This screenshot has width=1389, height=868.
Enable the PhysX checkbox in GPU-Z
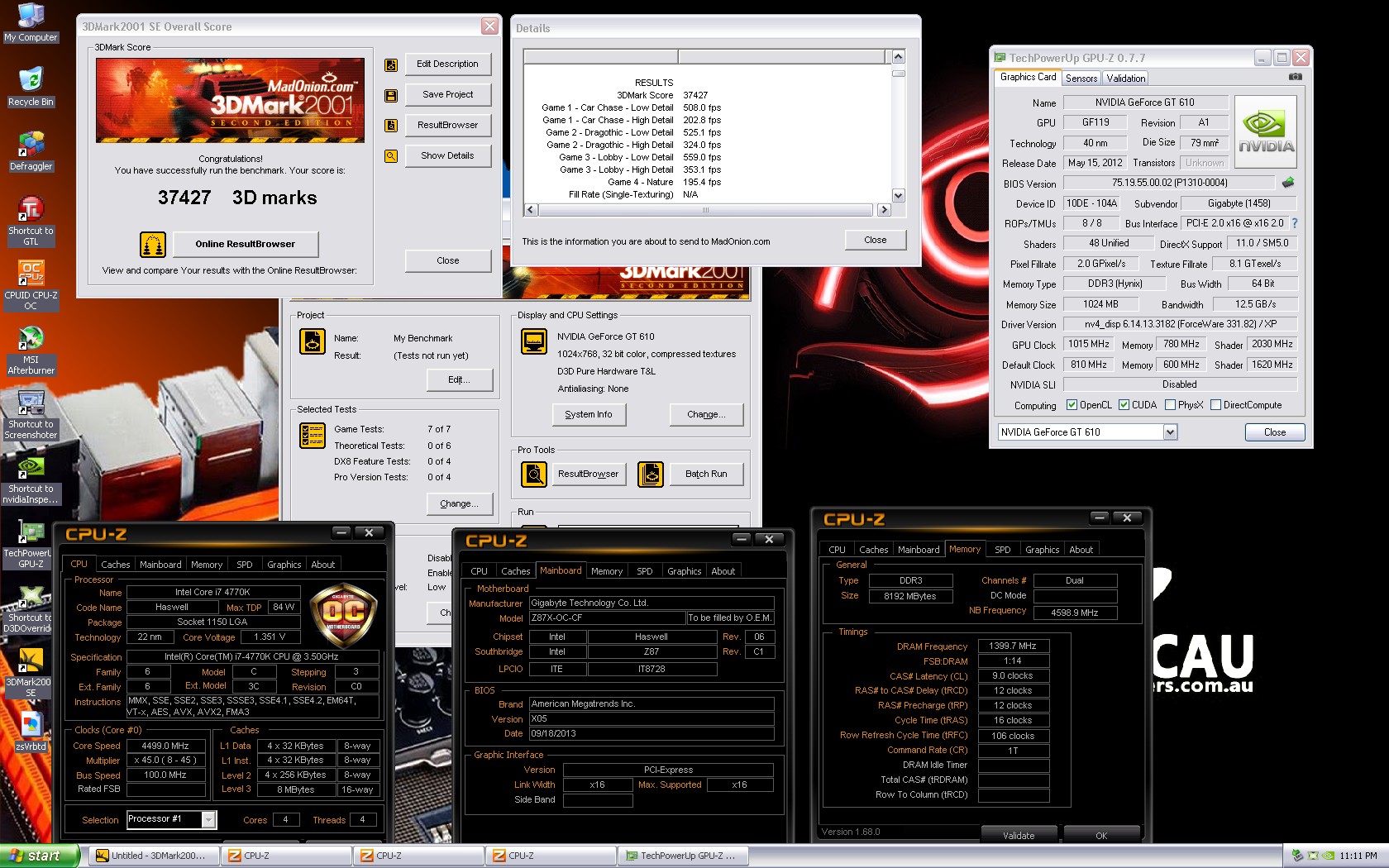(1170, 405)
